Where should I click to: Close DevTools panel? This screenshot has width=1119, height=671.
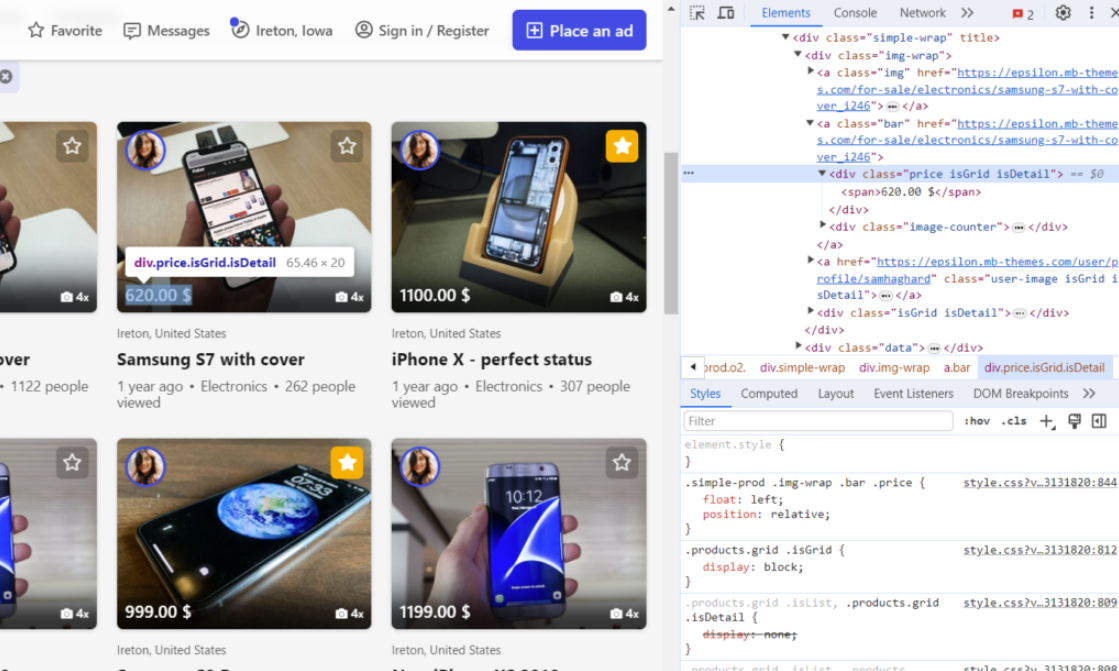pyautogui.click(x=1113, y=13)
